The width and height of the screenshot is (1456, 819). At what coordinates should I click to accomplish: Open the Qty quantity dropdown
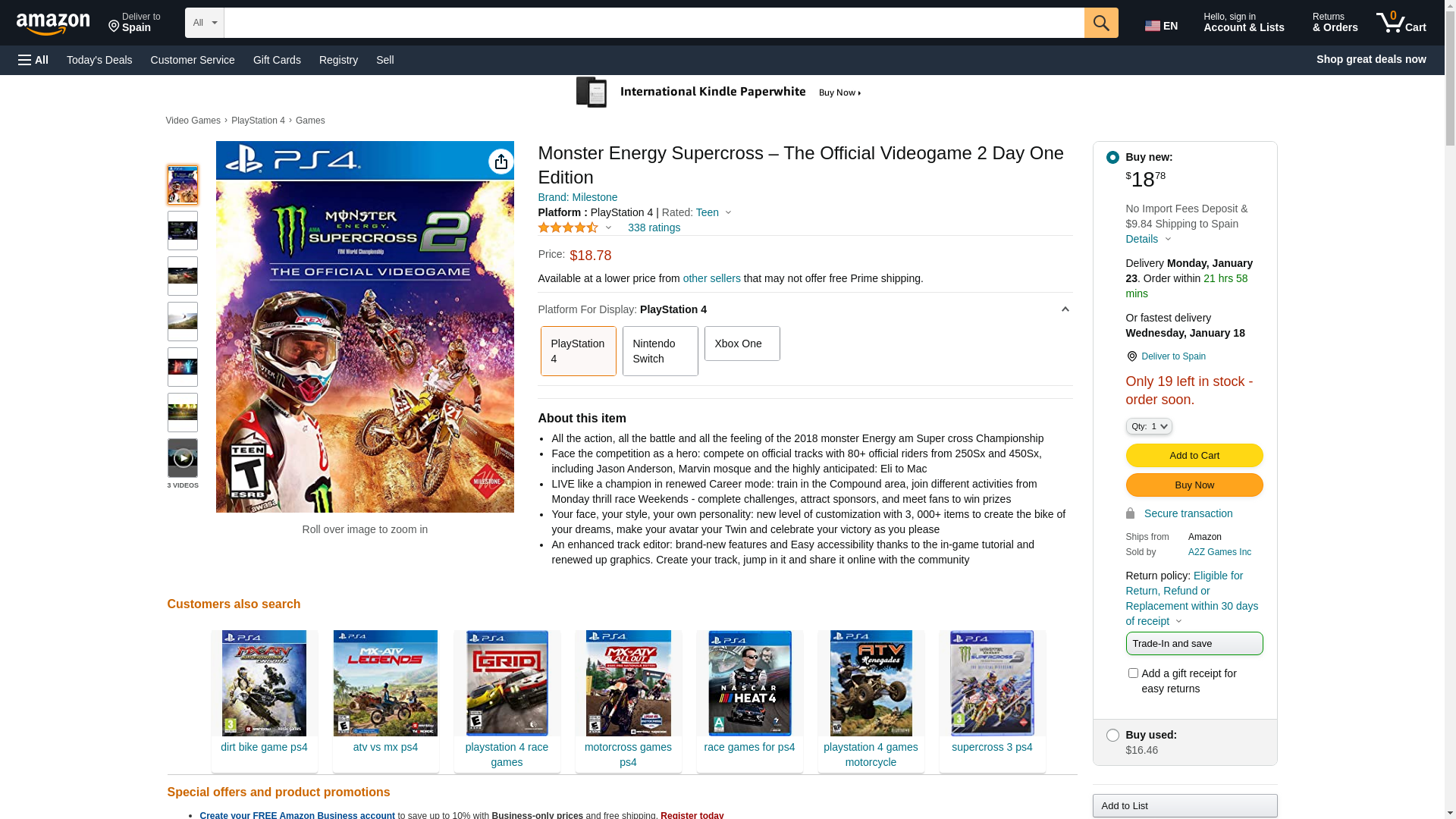pos(1149,426)
